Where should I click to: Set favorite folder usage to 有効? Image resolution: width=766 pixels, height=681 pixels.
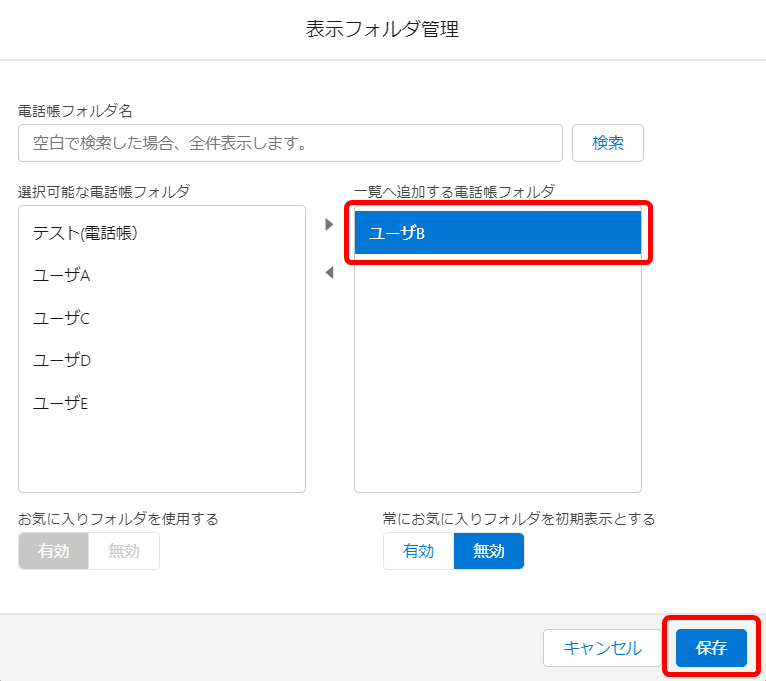(53, 551)
